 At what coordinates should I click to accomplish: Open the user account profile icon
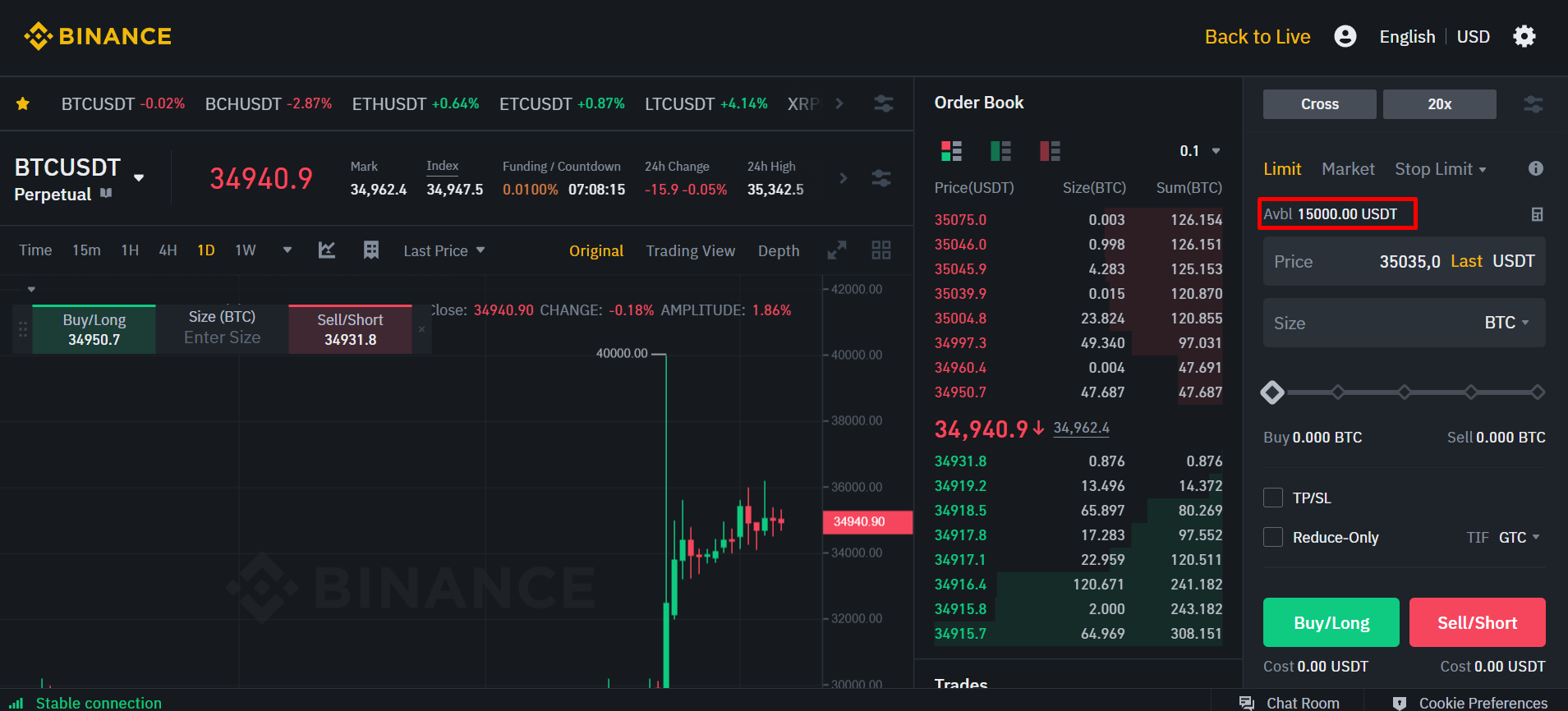click(x=1345, y=36)
